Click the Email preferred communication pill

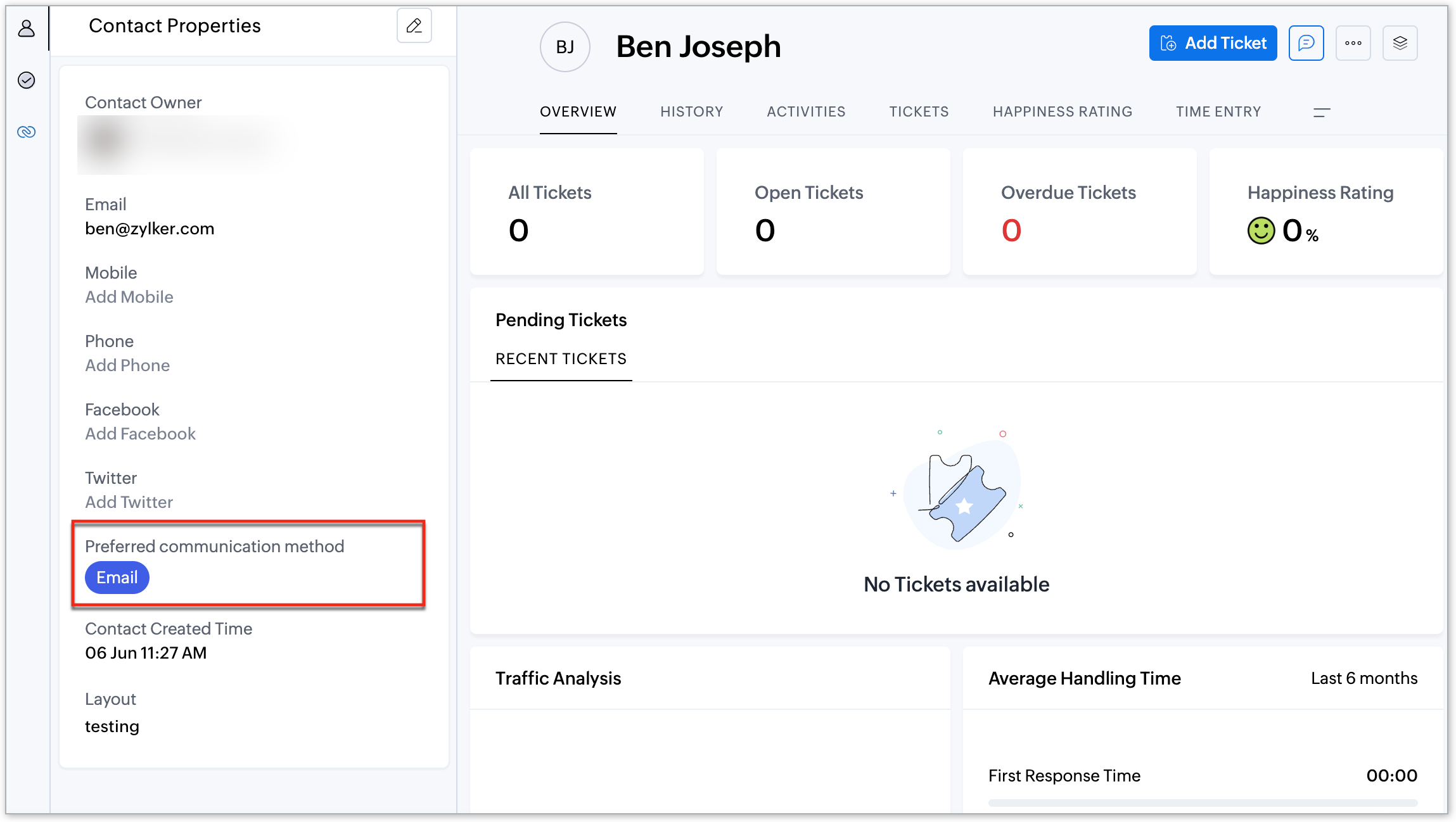coord(117,578)
